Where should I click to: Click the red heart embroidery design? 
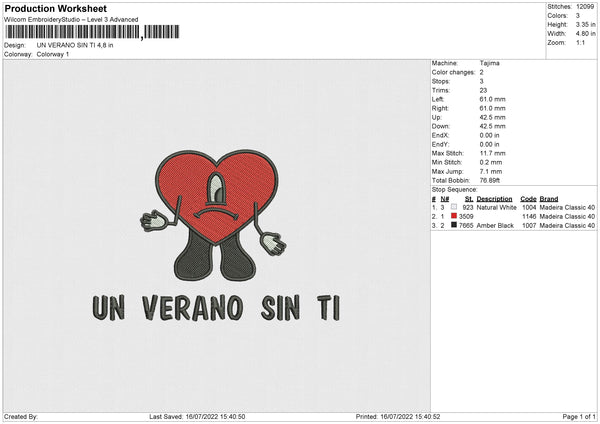tap(217, 195)
